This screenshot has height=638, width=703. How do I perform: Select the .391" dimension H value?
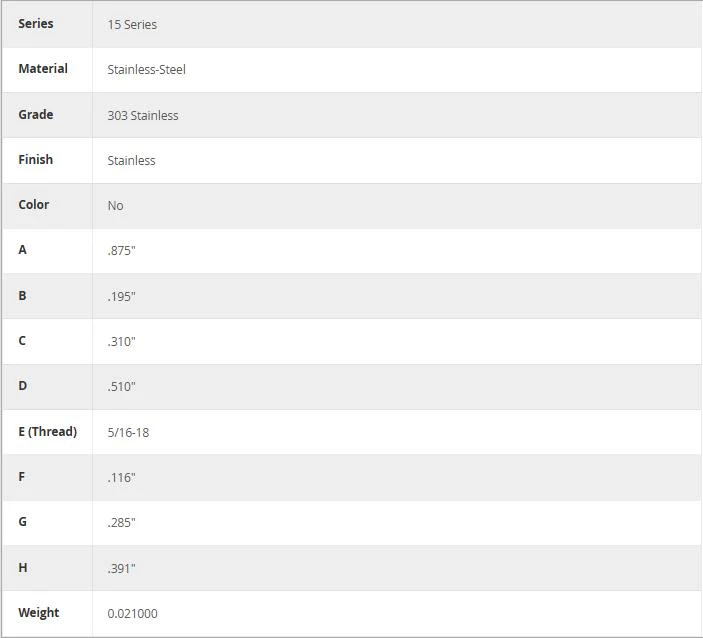(121, 569)
